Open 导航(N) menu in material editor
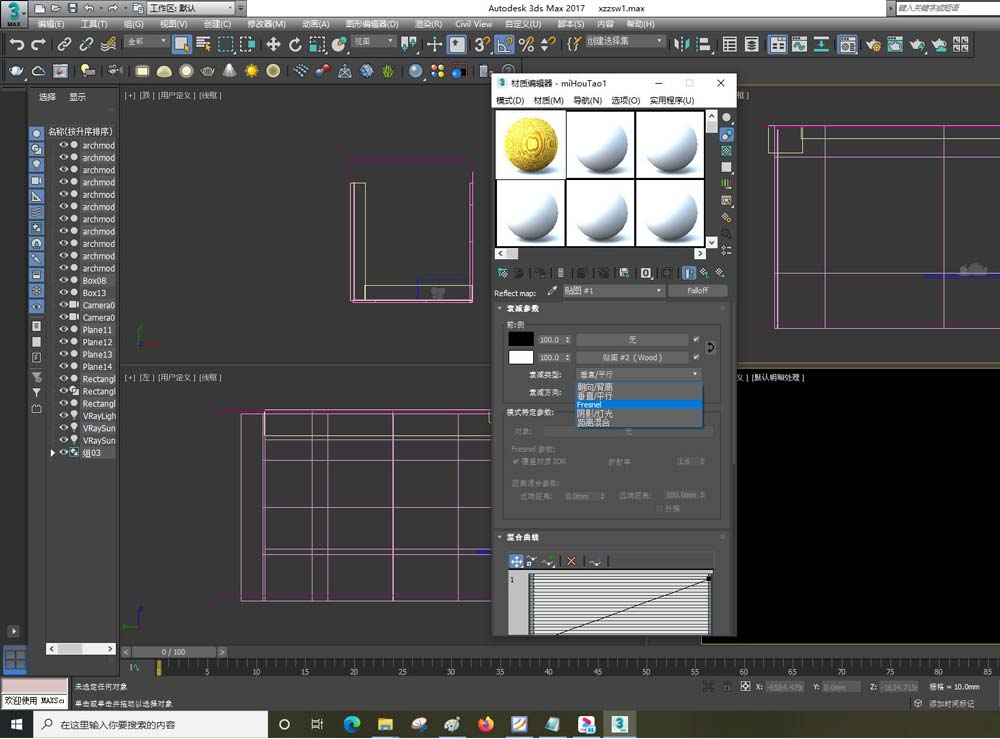 pyautogui.click(x=587, y=101)
